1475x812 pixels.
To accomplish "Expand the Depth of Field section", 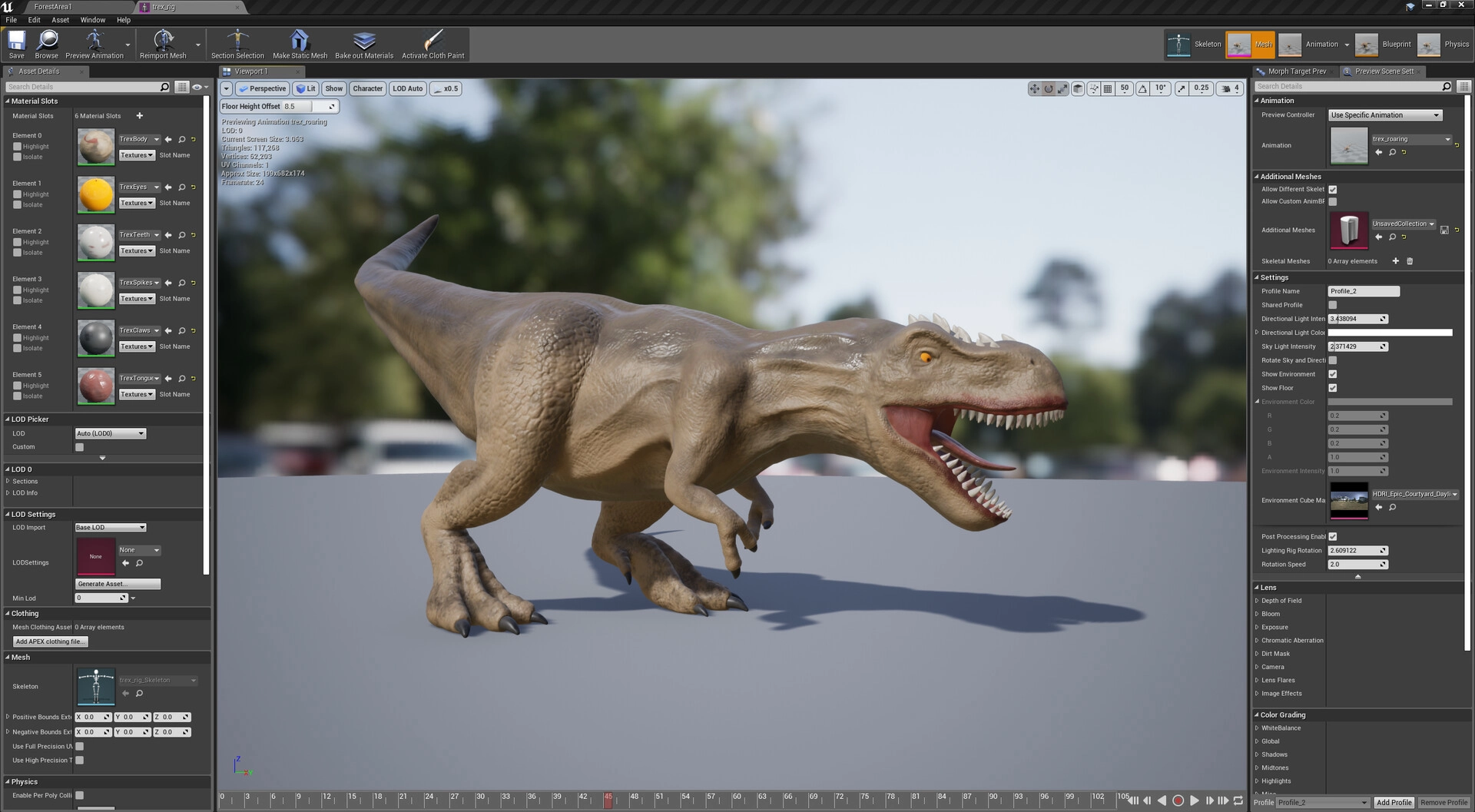I will pyautogui.click(x=1258, y=601).
